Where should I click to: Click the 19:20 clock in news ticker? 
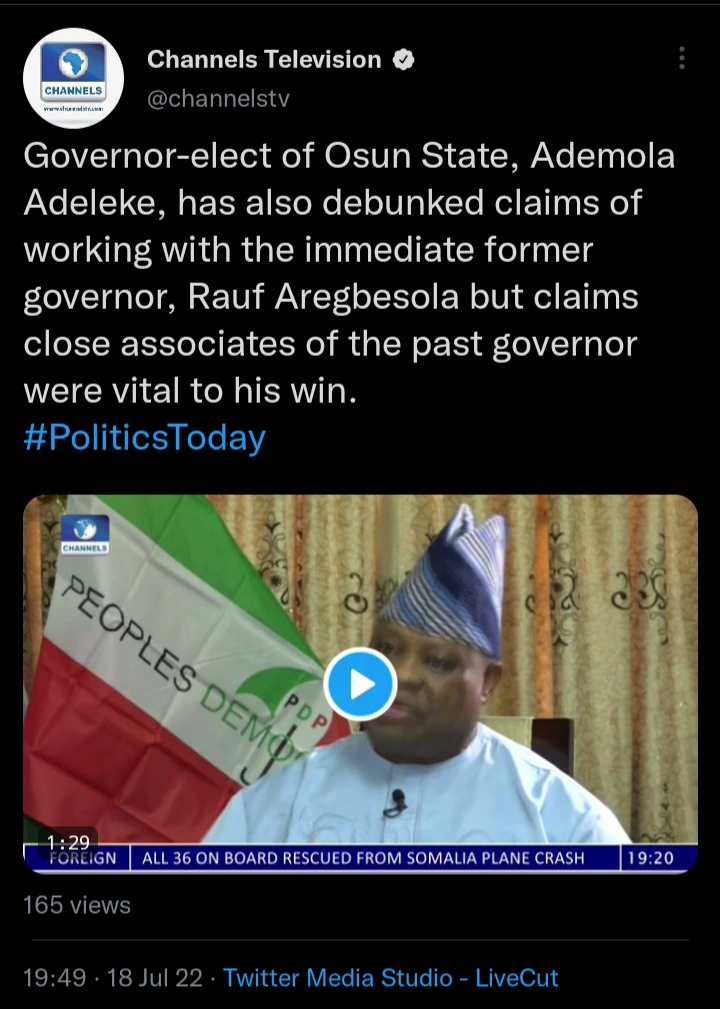click(x=651, y=858)
